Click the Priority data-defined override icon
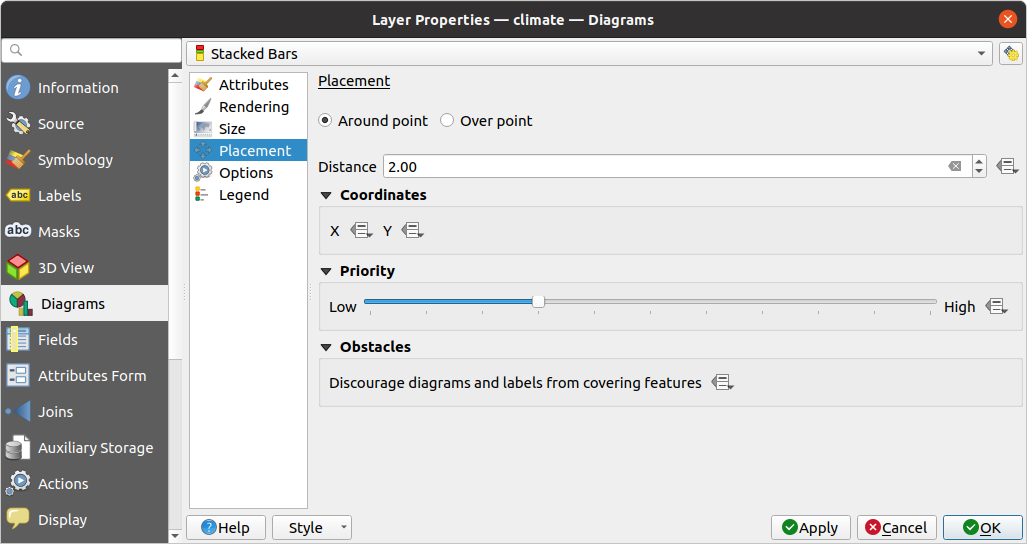The image size is (1027, 544). [995, 307]
